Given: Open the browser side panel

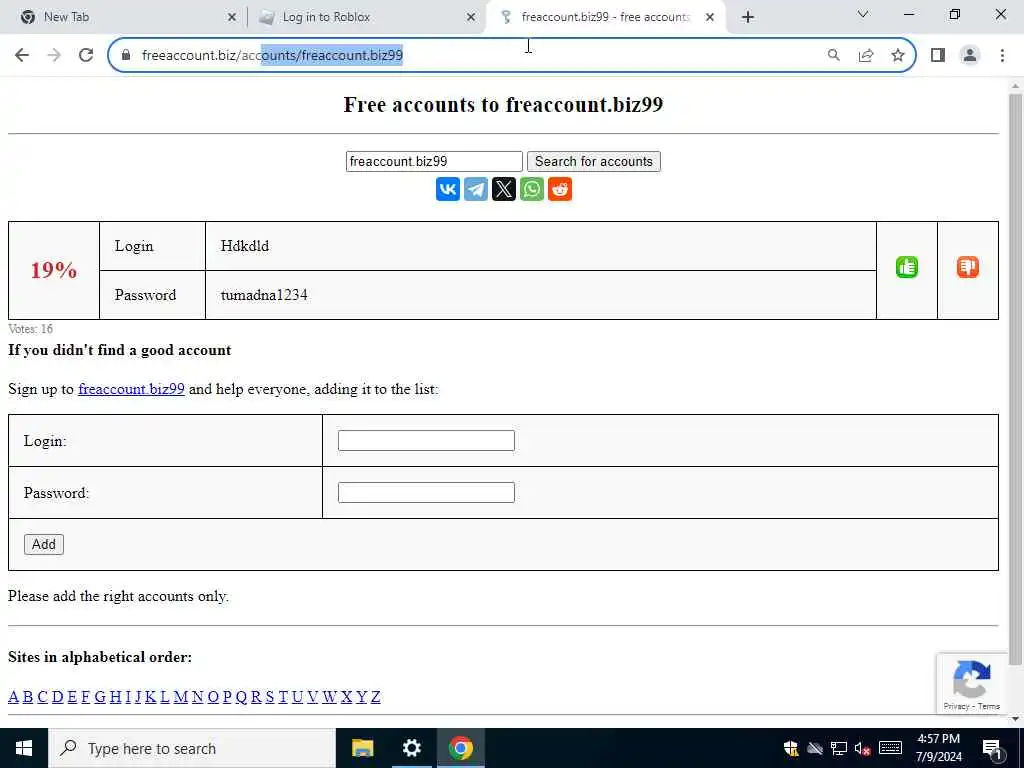Looking at the screenshot, I should 938,55.
